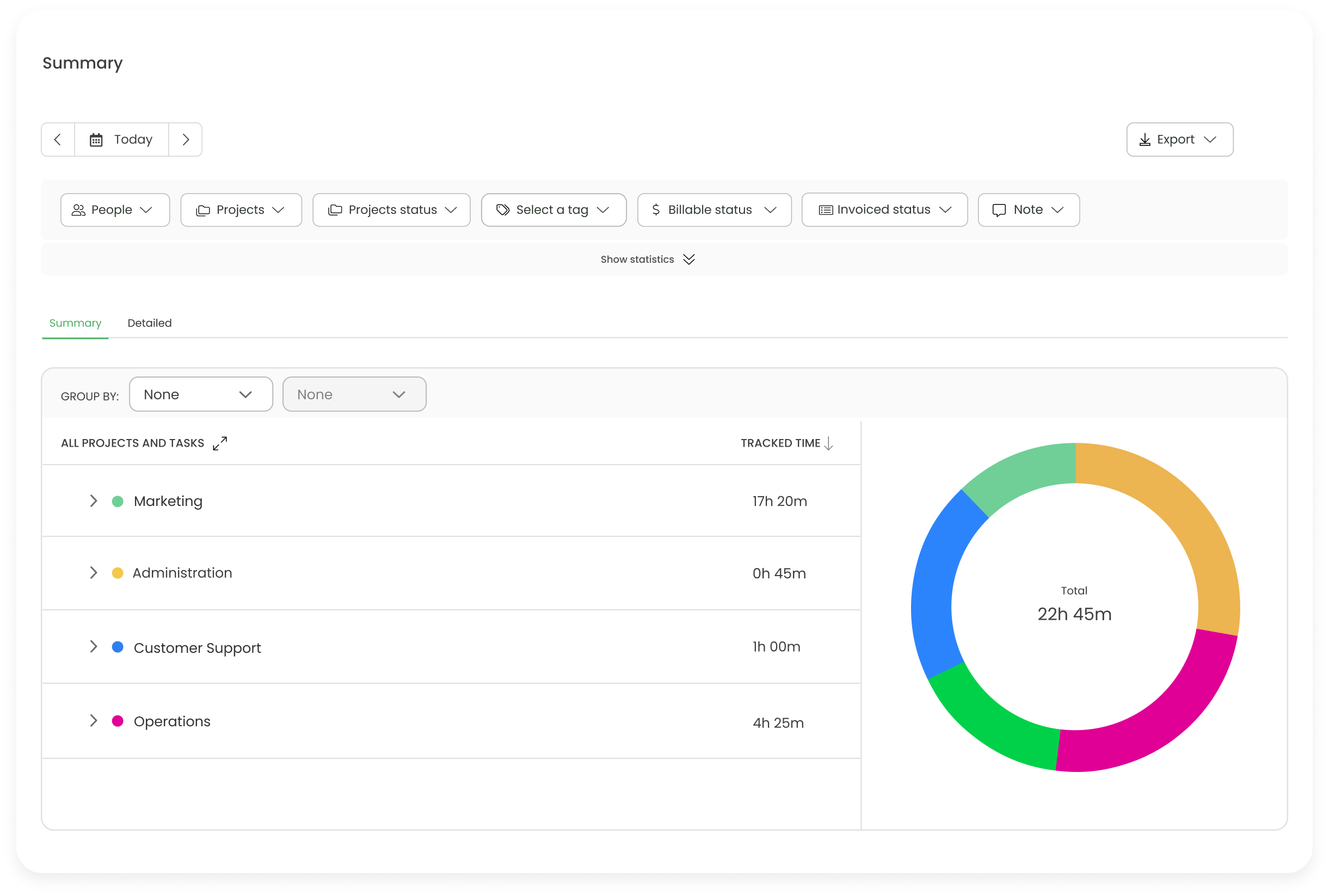Image resolution: width=1329 pixels, height=896 pixels.
Task: Click the Today button
Action: [122, 139]
